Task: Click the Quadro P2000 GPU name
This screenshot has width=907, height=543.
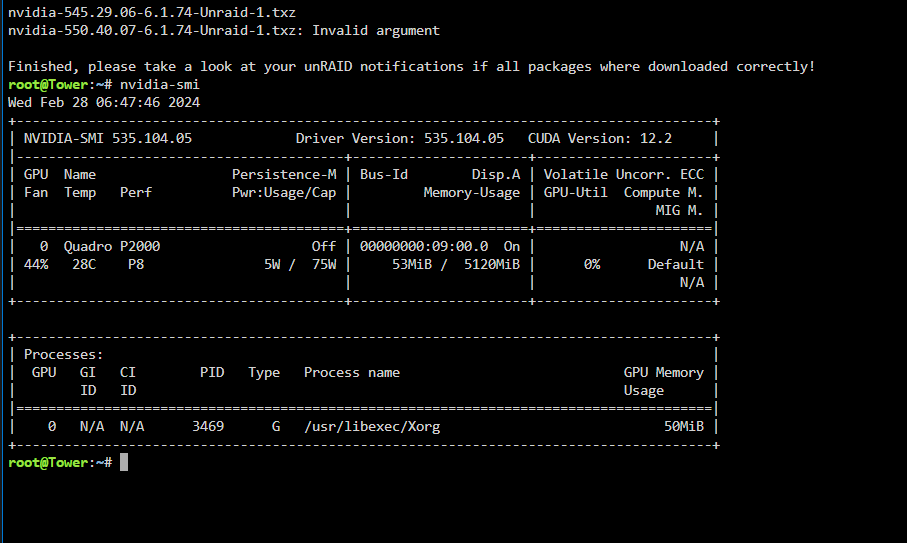Action: click(x=112, y=246)
